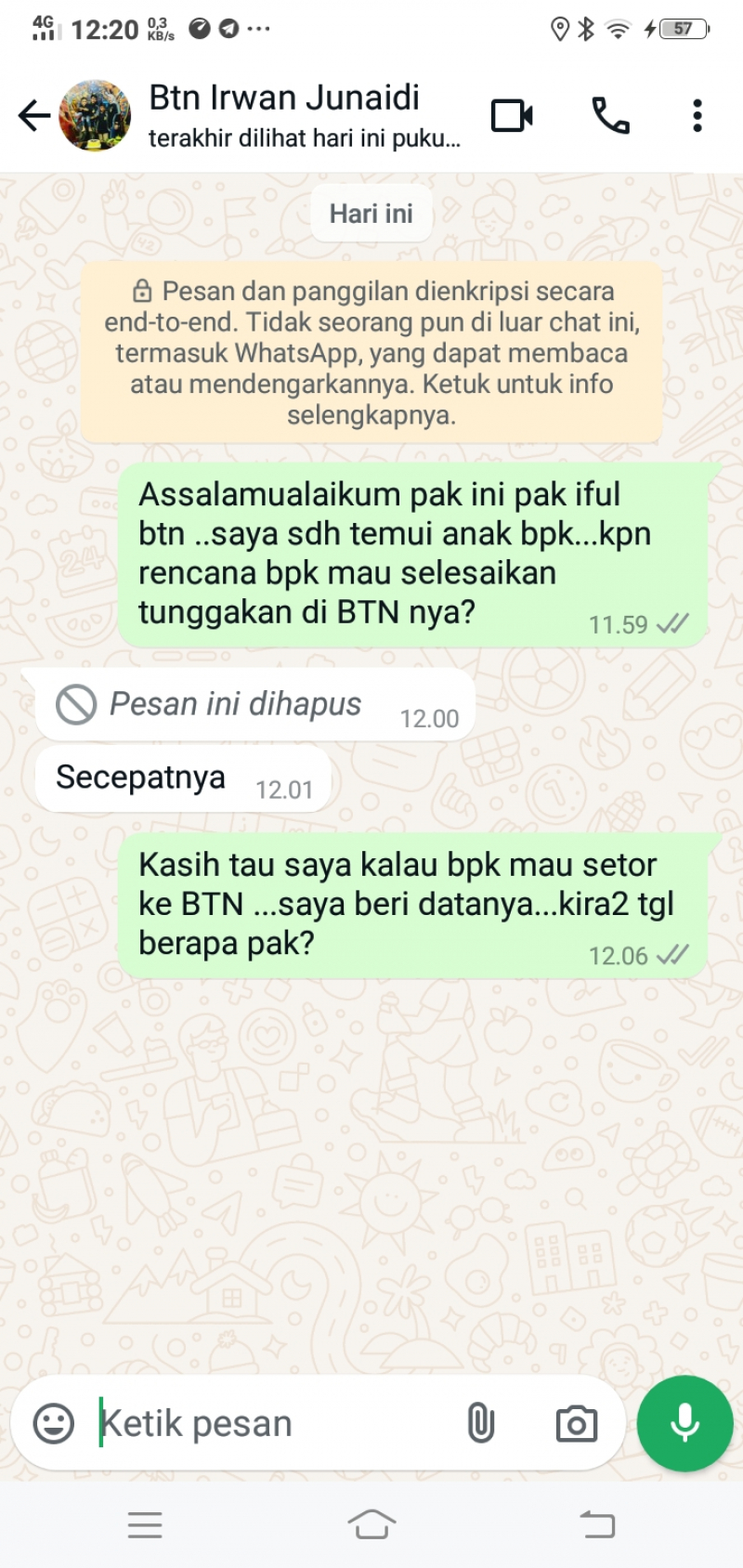This screenshot has height=1568, width=743.
Task: Open the contact's profile picture
Action: click(95, 115)
